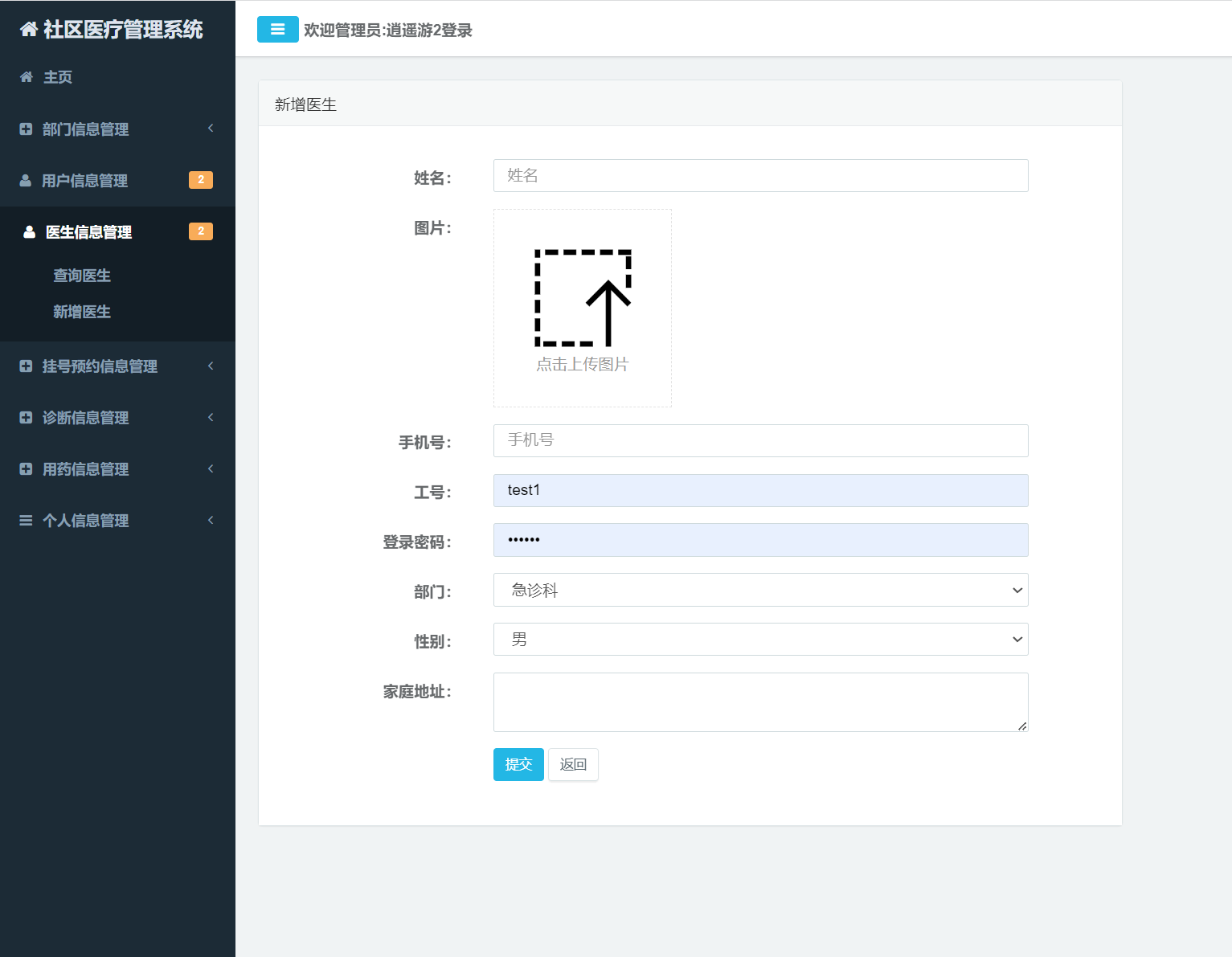Open 用药信息管理 menu

coord(117,468)
